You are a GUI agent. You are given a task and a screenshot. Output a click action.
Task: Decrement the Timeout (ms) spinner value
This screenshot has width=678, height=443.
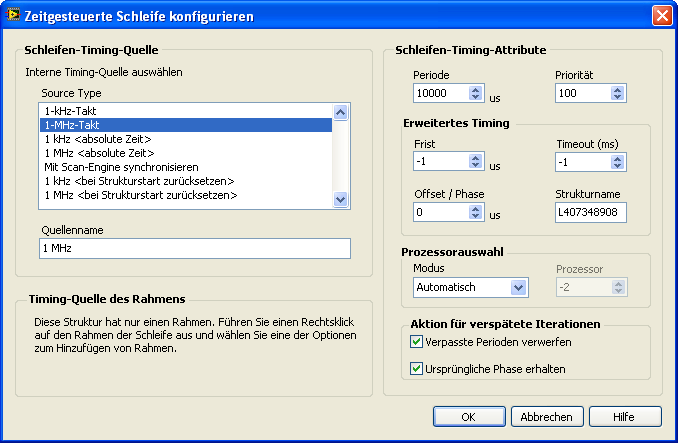coord(617,166)
